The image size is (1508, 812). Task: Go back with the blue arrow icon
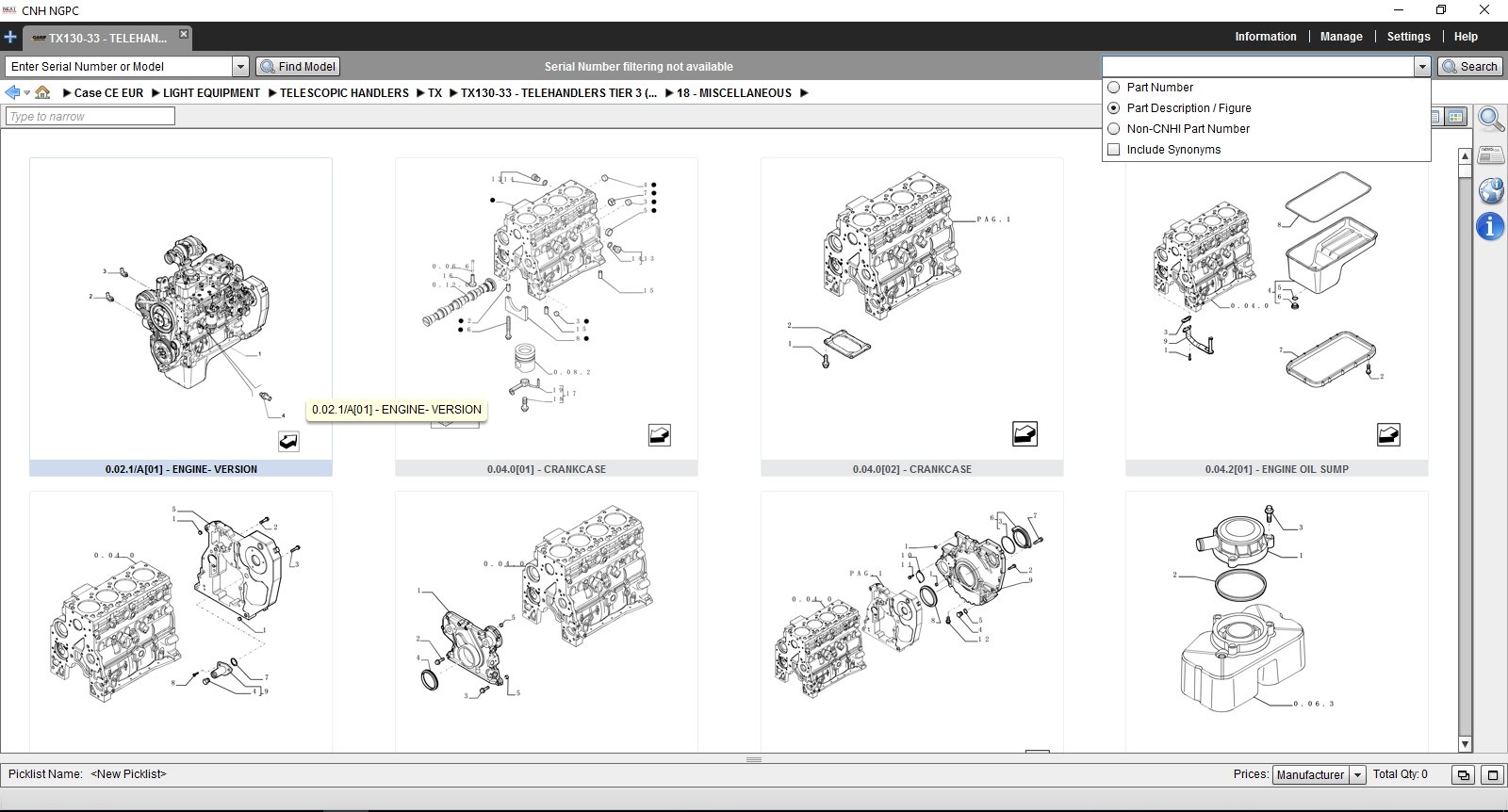(x=12, y=92)
